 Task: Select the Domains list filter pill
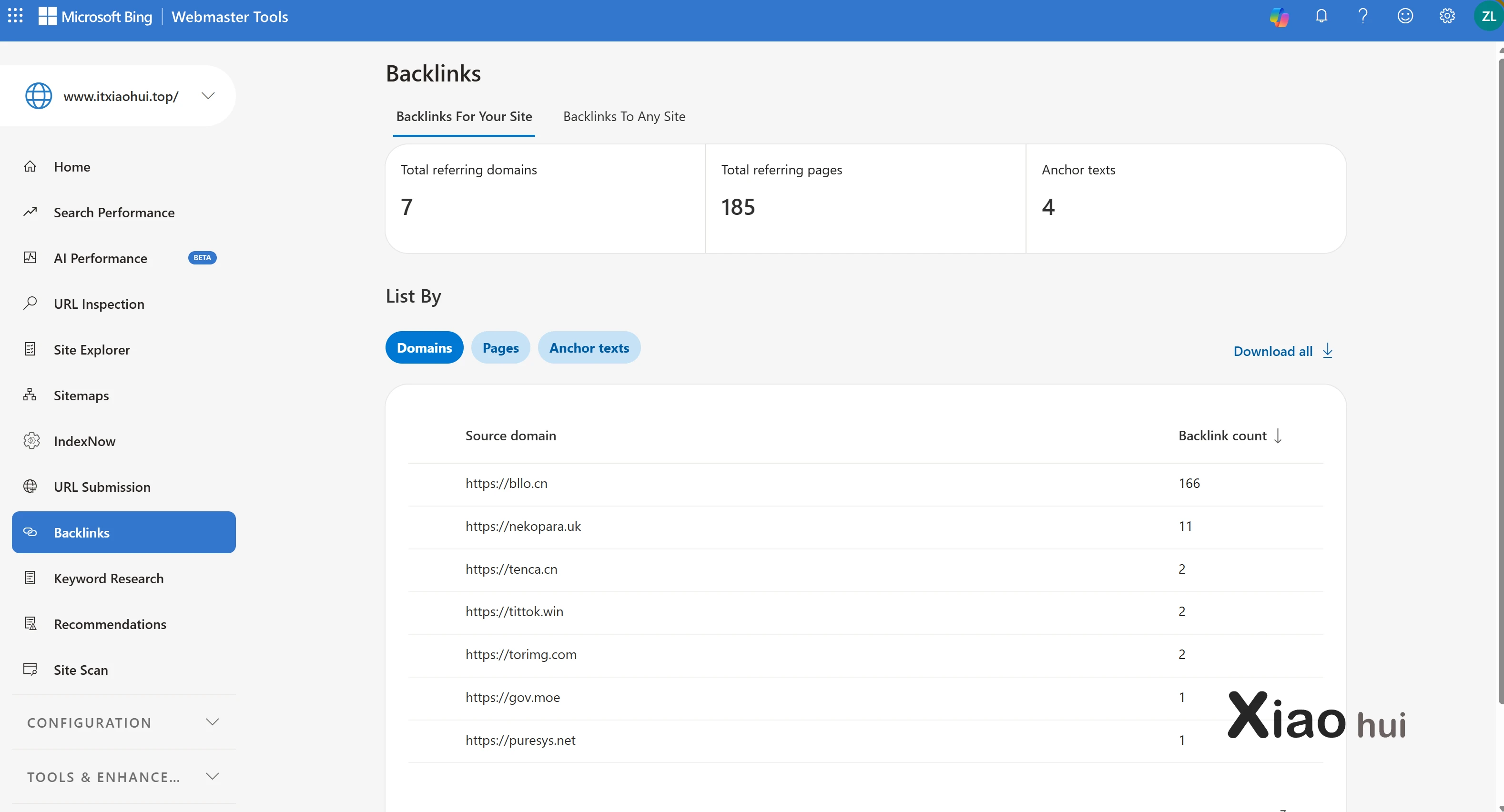click(425, 348)
